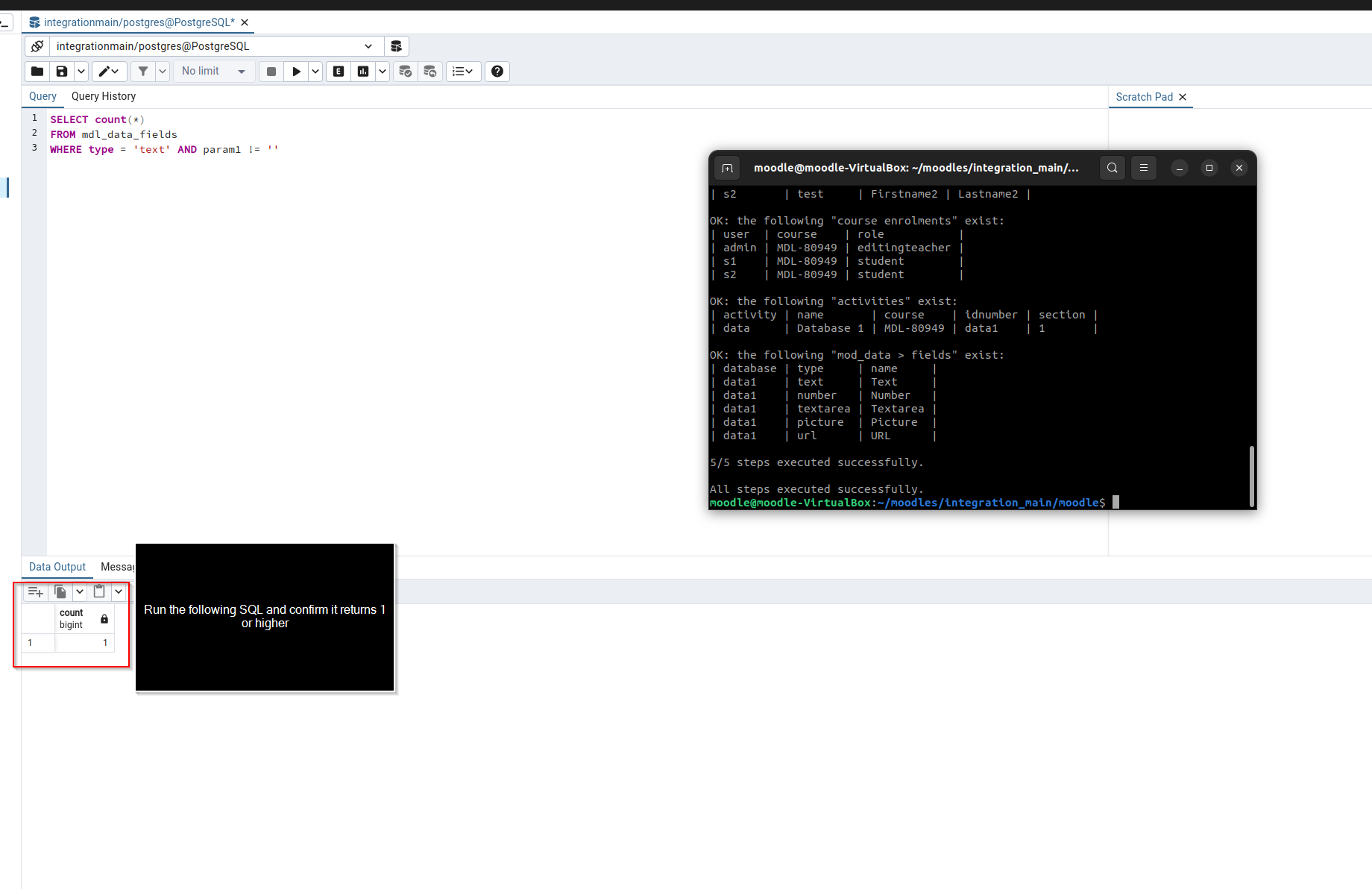Run the query with Execute play button
This screenshot has width=1372, height=889.
(296, 72)
